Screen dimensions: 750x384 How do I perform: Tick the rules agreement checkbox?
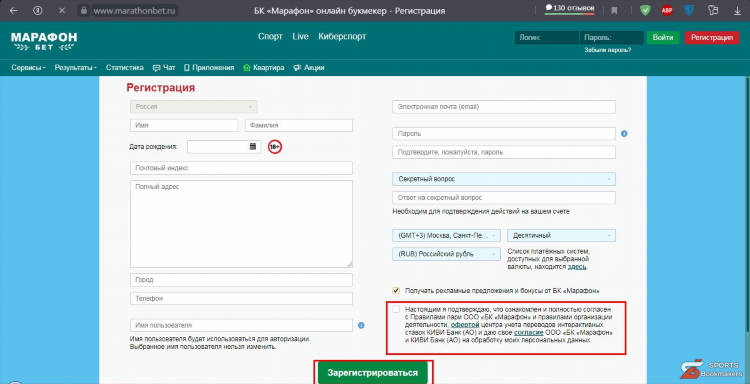(396, 309)
